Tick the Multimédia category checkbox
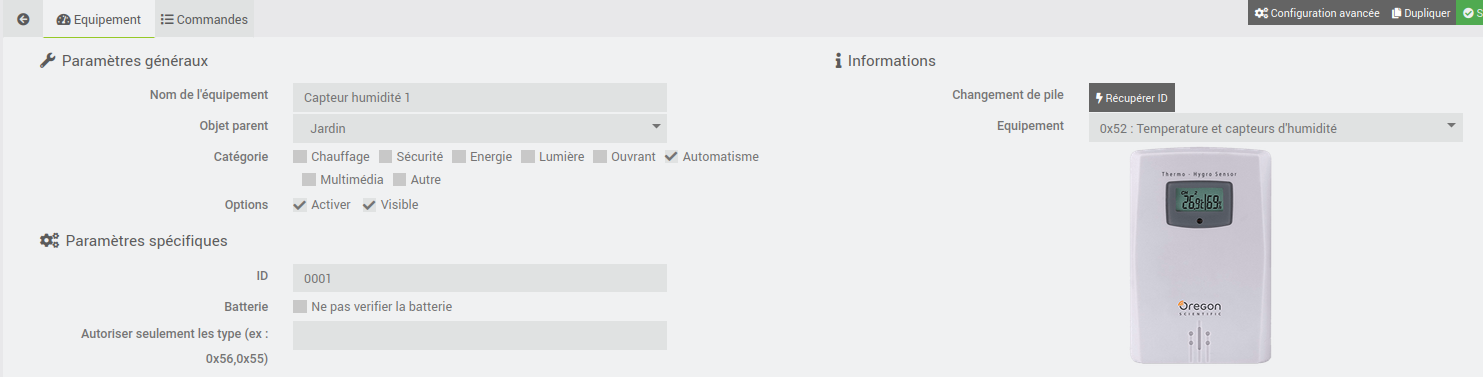 pos(309,180)
